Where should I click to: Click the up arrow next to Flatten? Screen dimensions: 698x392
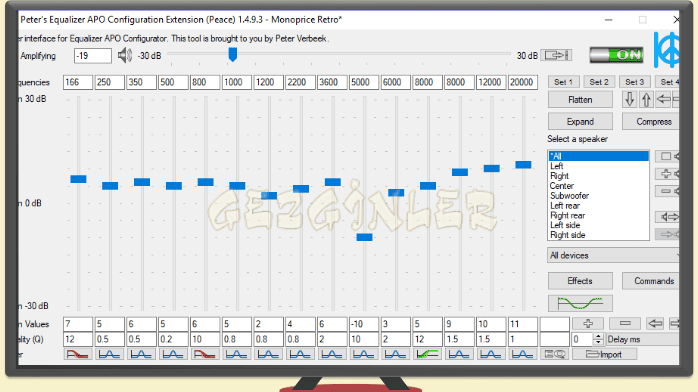646,100
